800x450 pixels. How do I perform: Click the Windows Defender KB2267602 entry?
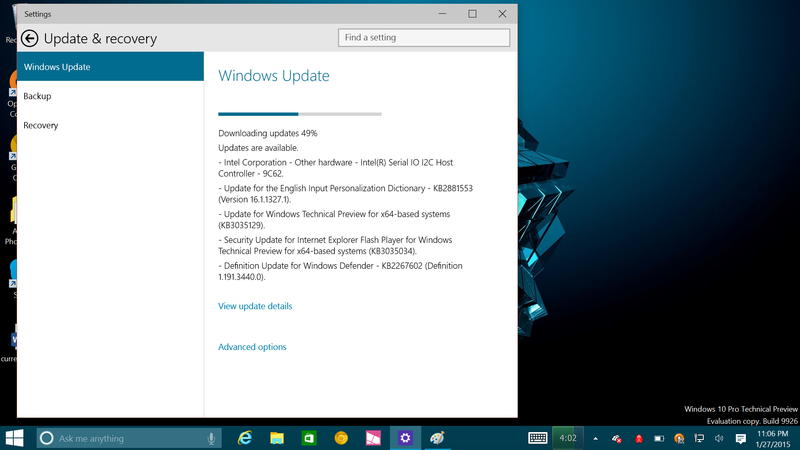click(x=340, y=271)
